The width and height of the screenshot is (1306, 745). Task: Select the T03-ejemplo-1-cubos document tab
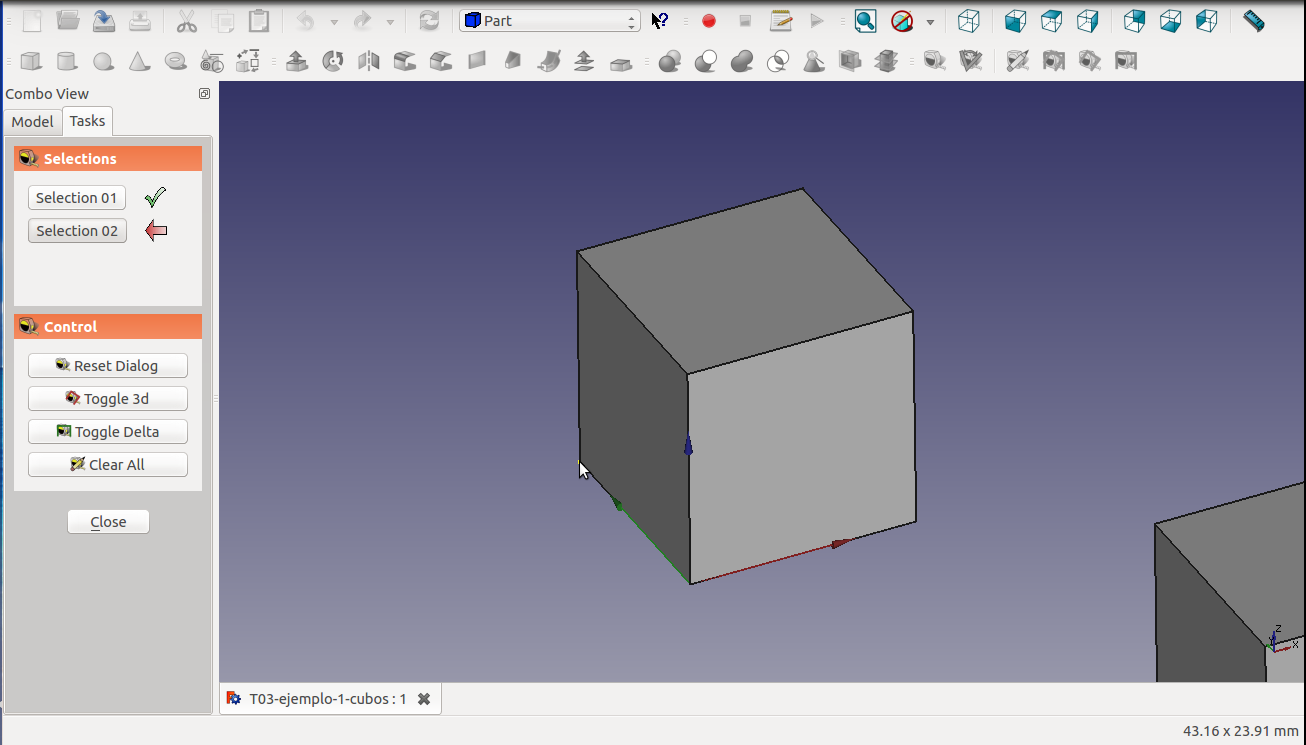click(327, 699)
